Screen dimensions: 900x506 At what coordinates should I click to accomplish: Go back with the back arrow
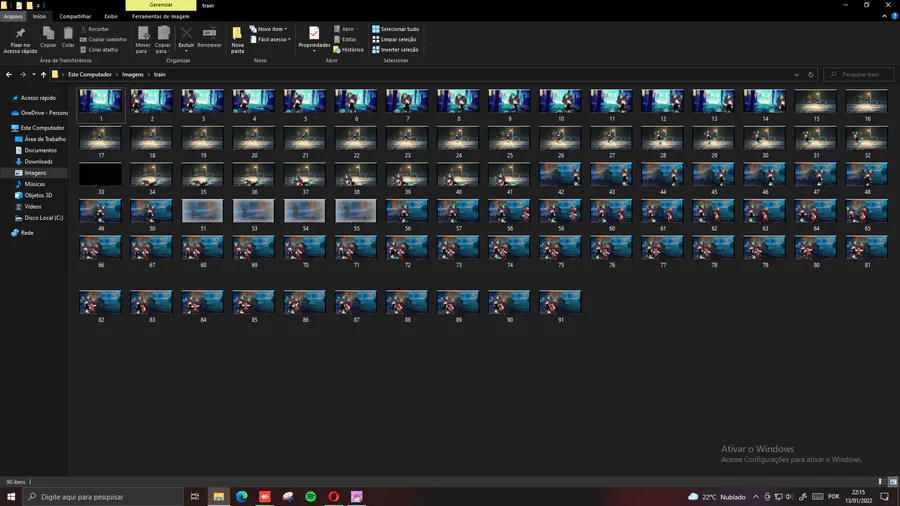(9, 74)
